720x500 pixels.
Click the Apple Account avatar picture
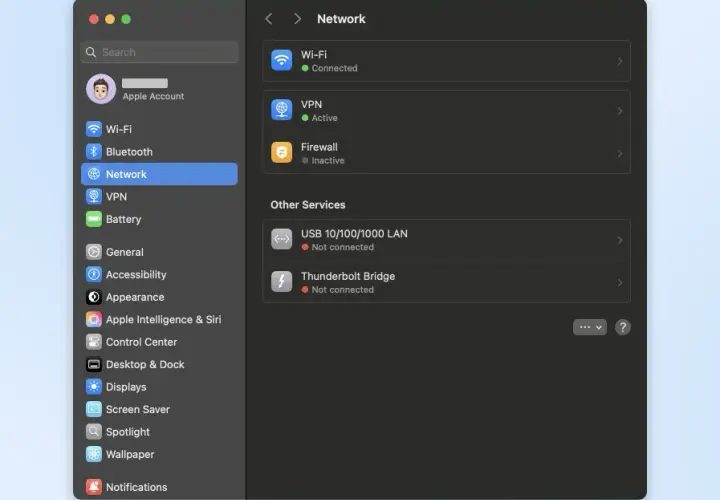101,89
